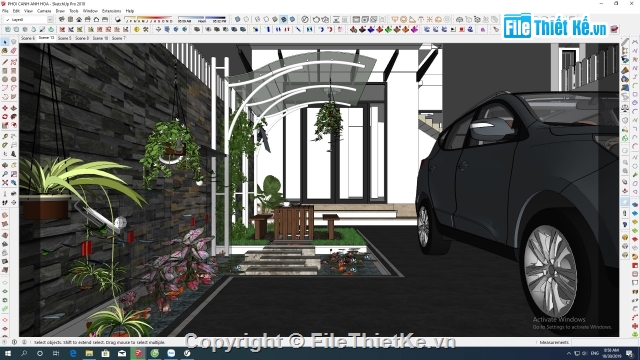Activate the Eraser tool
This screenshot has height=360, width=640.
(x=13, y=51)
